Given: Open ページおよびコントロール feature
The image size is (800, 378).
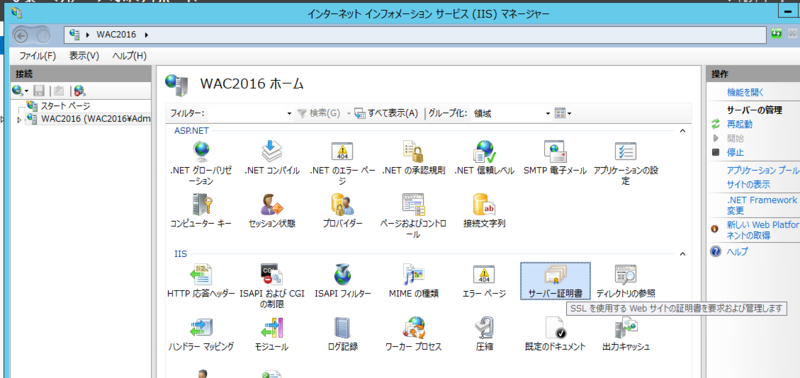Looking at the screenshot, I should 413,216.
